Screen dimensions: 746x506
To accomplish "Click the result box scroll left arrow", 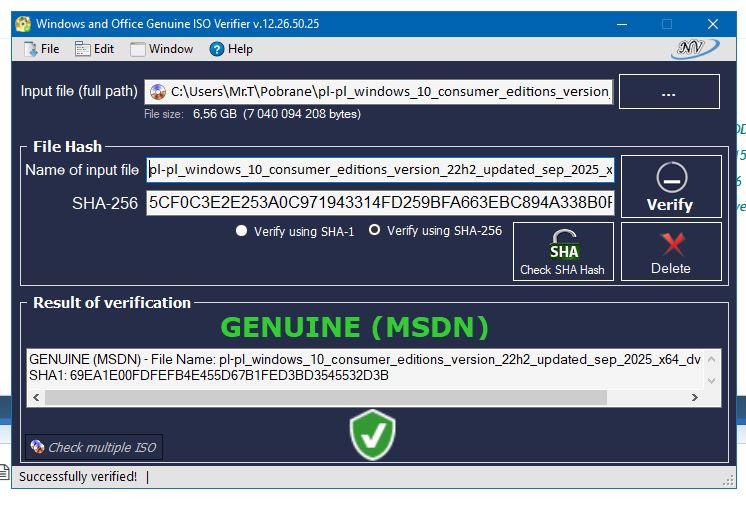I will coord(36,397).
